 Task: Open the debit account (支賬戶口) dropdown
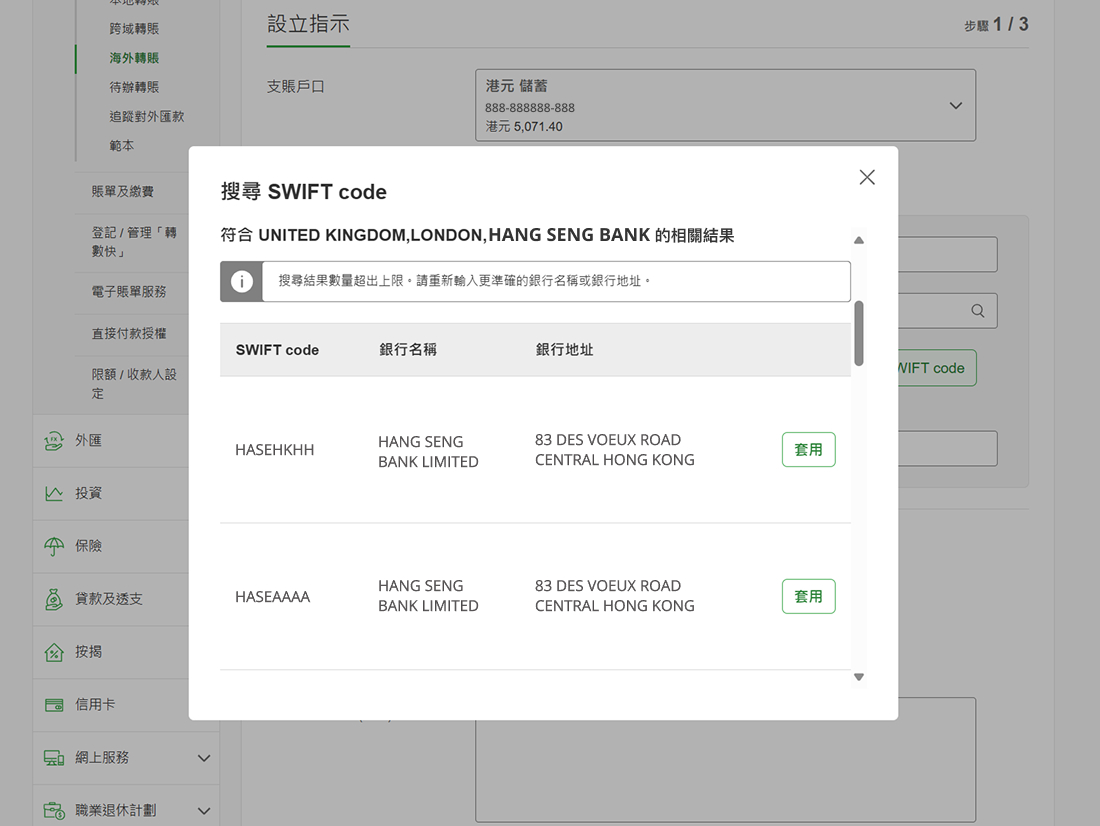955,106
